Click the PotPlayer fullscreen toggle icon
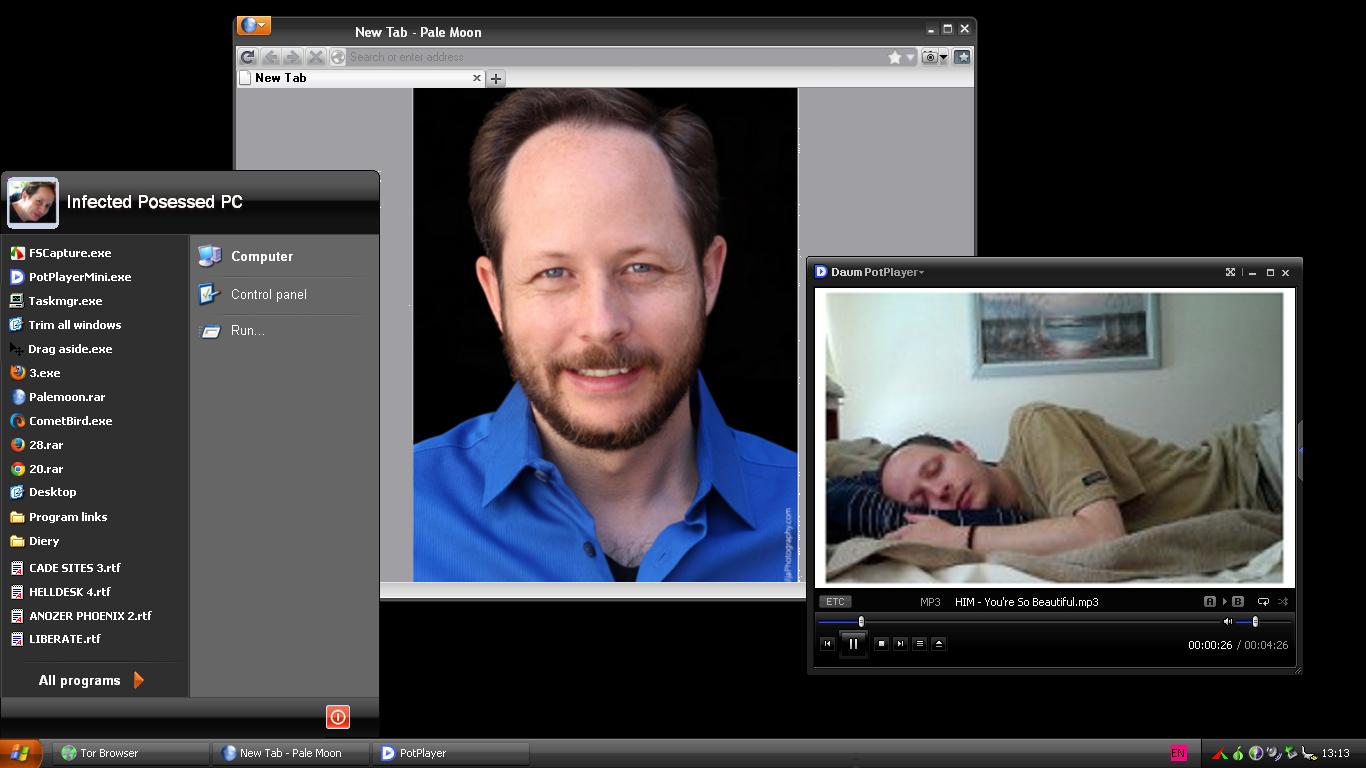This screenshot has width=1366, height=768. coord(1230,272)
